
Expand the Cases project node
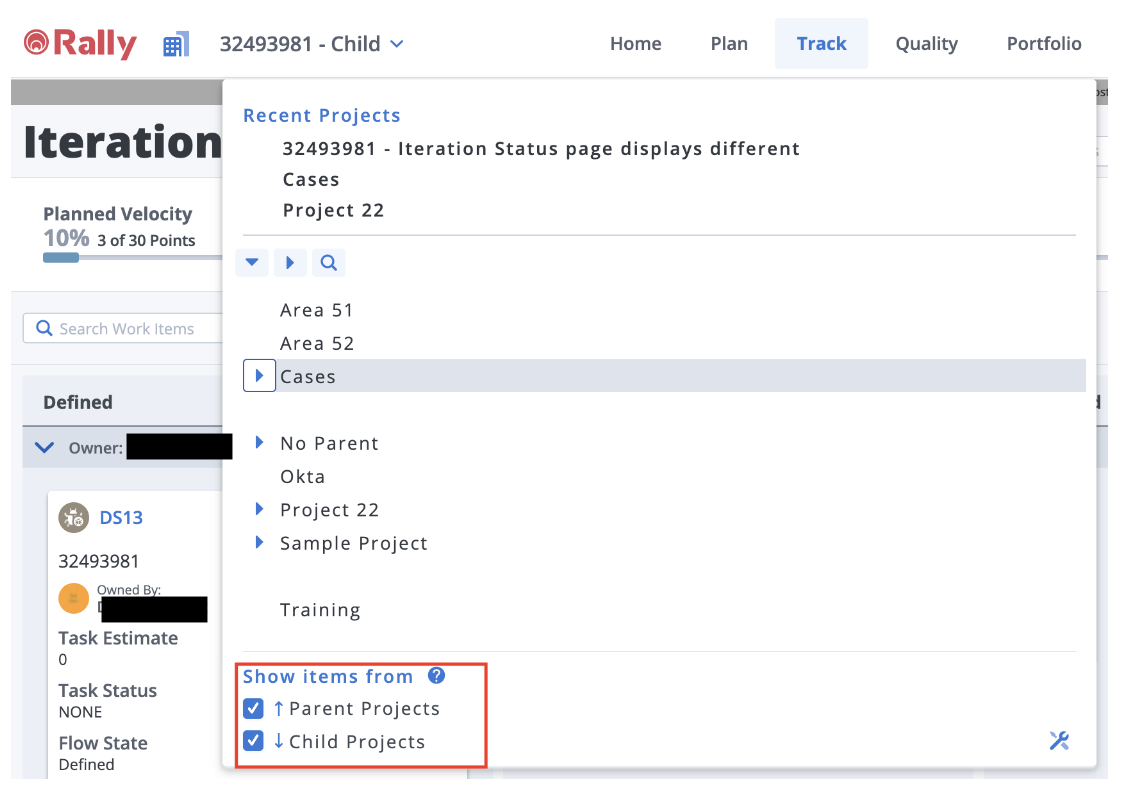(259, 376)
